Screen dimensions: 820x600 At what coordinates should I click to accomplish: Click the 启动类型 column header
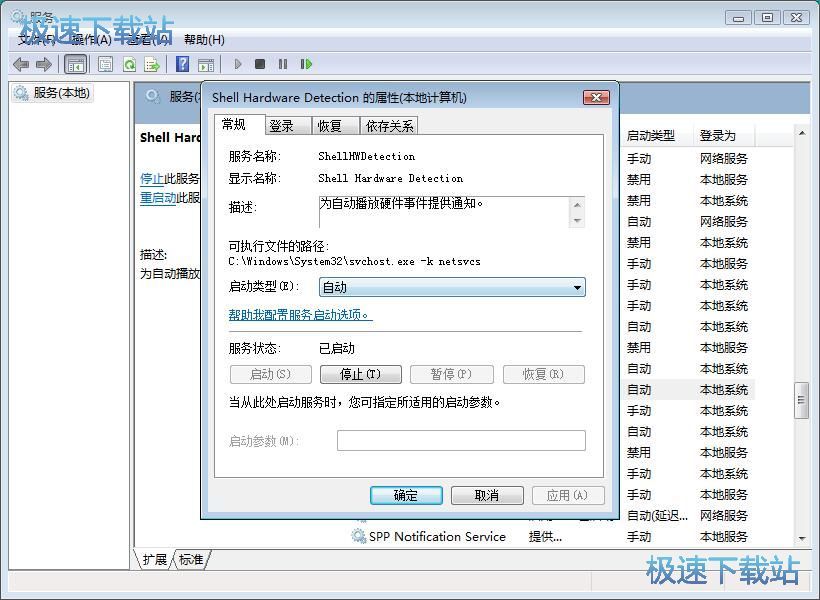pyautogui.click(x=656, y=136)
